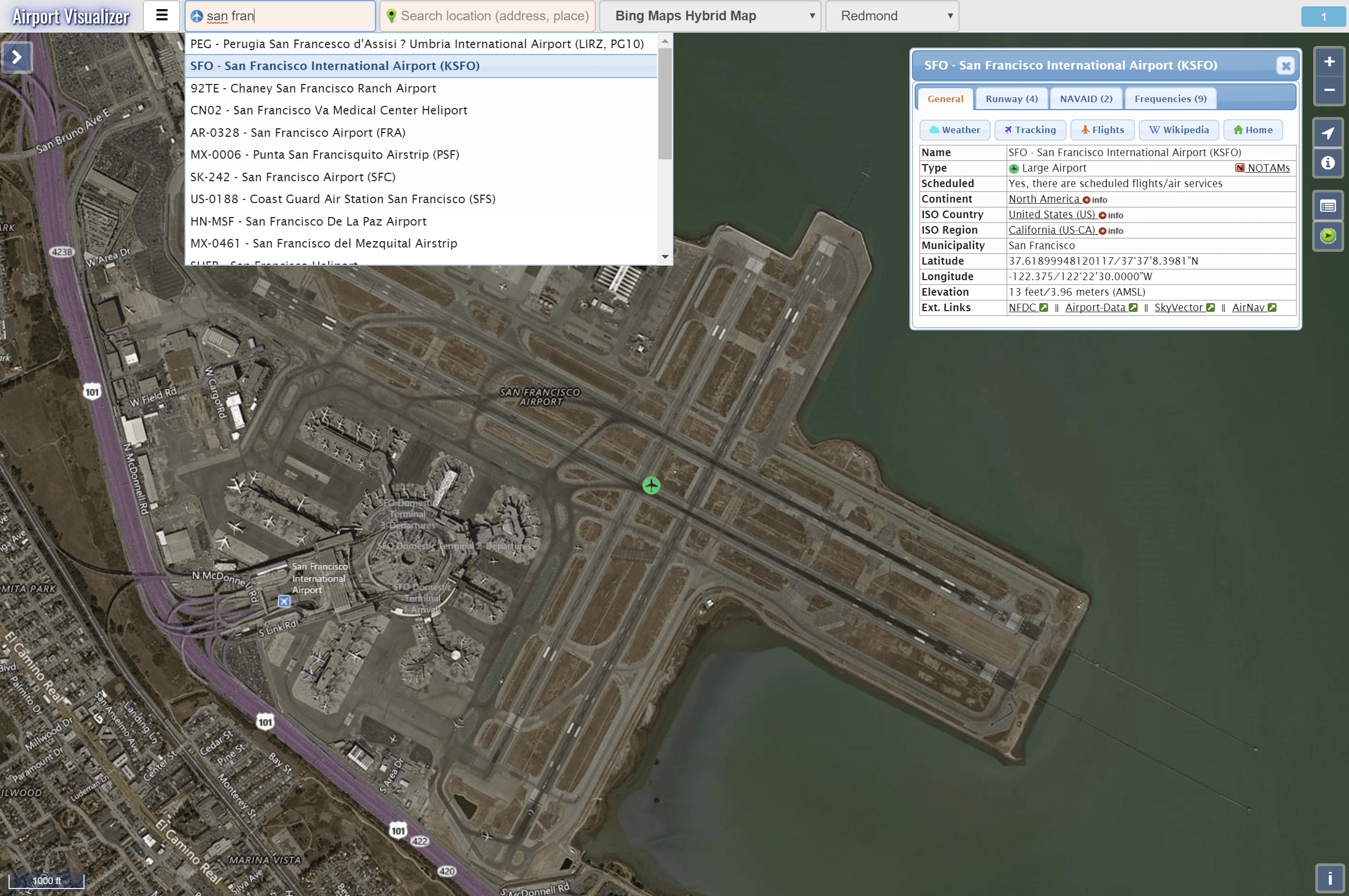The width and height of the screenshot is (1349, 896).
Task: Switch to the General tab
Action: pyautogui.click(x=945, y=99)
